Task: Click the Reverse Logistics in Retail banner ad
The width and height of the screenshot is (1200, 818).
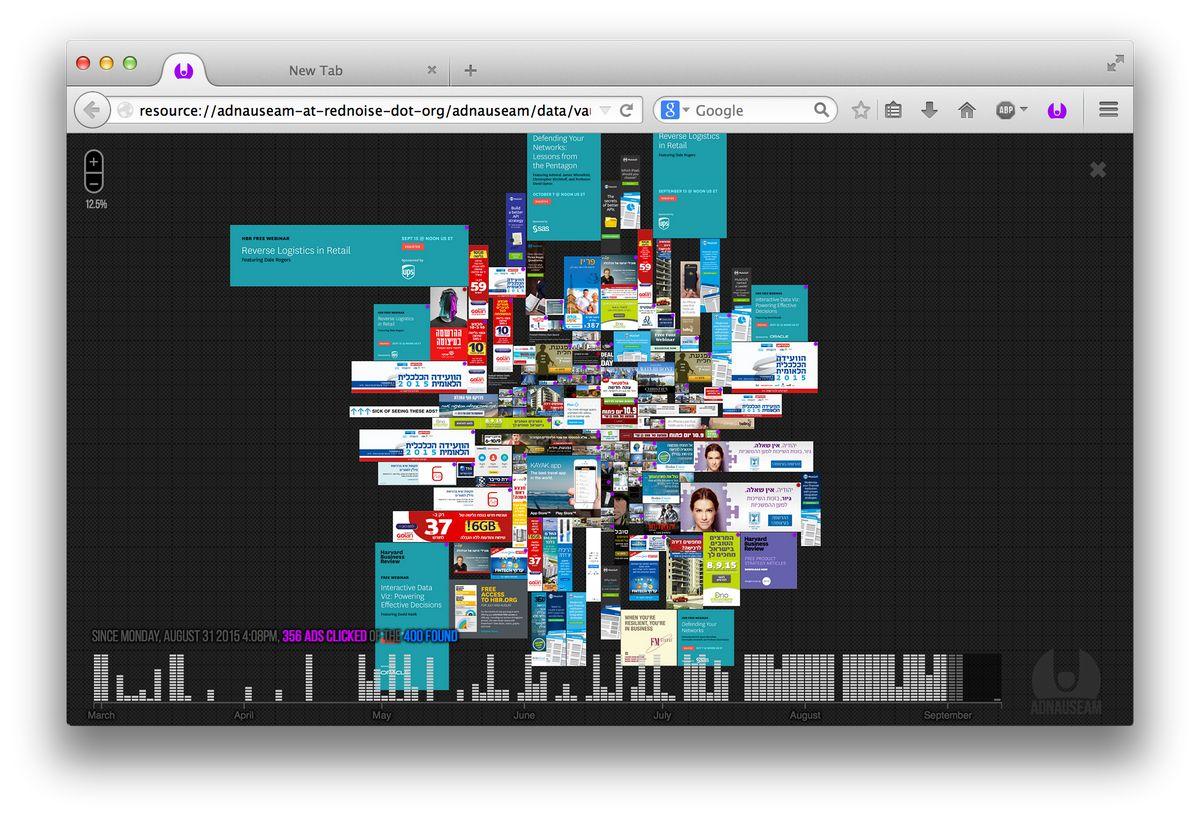Action: coord(349,255)
